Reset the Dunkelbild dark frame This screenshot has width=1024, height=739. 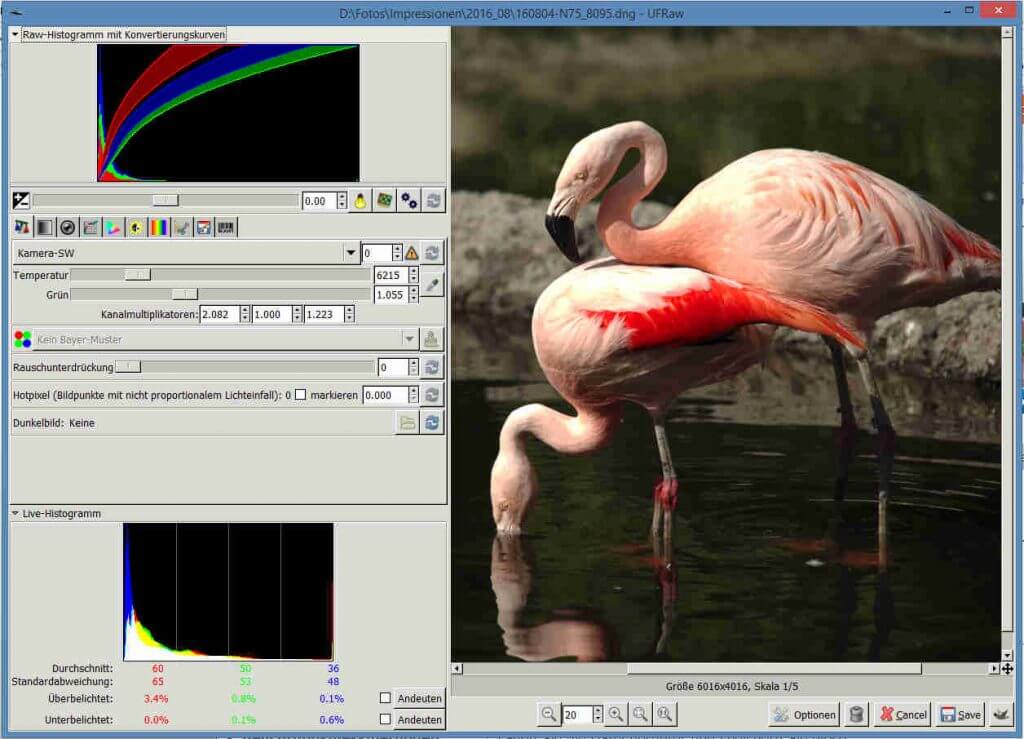432,423
